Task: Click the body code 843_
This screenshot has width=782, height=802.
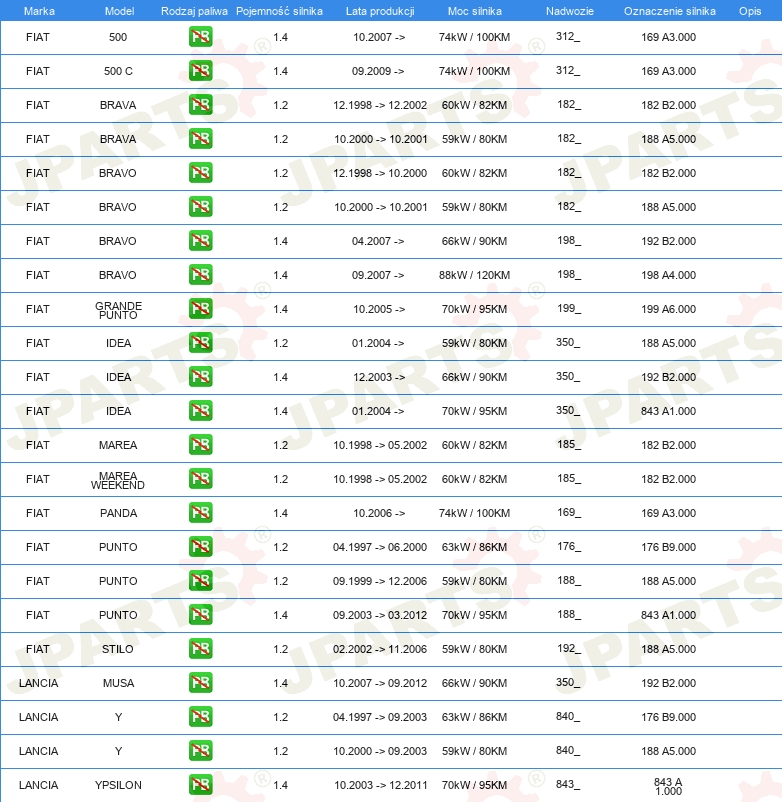Action: click(x=568, y=784)
